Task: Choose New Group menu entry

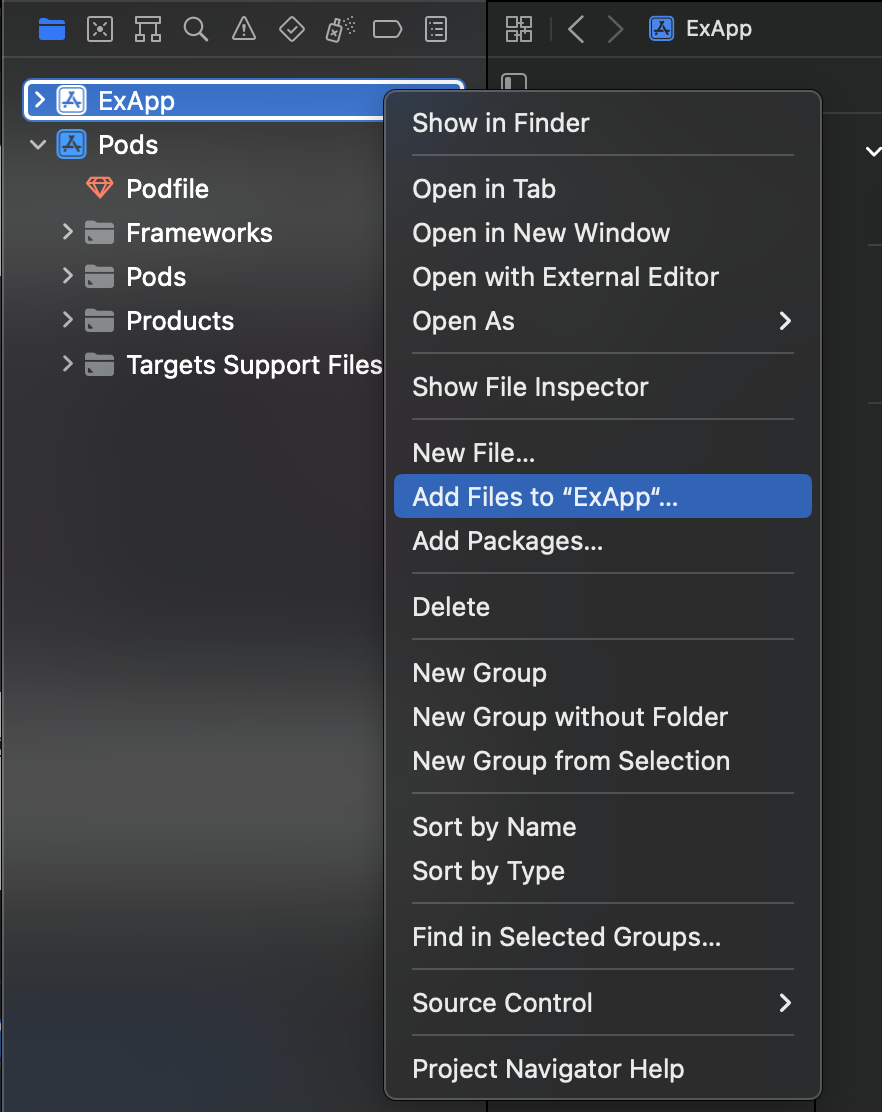Action: pyautogui.click(x=603, y=672)
